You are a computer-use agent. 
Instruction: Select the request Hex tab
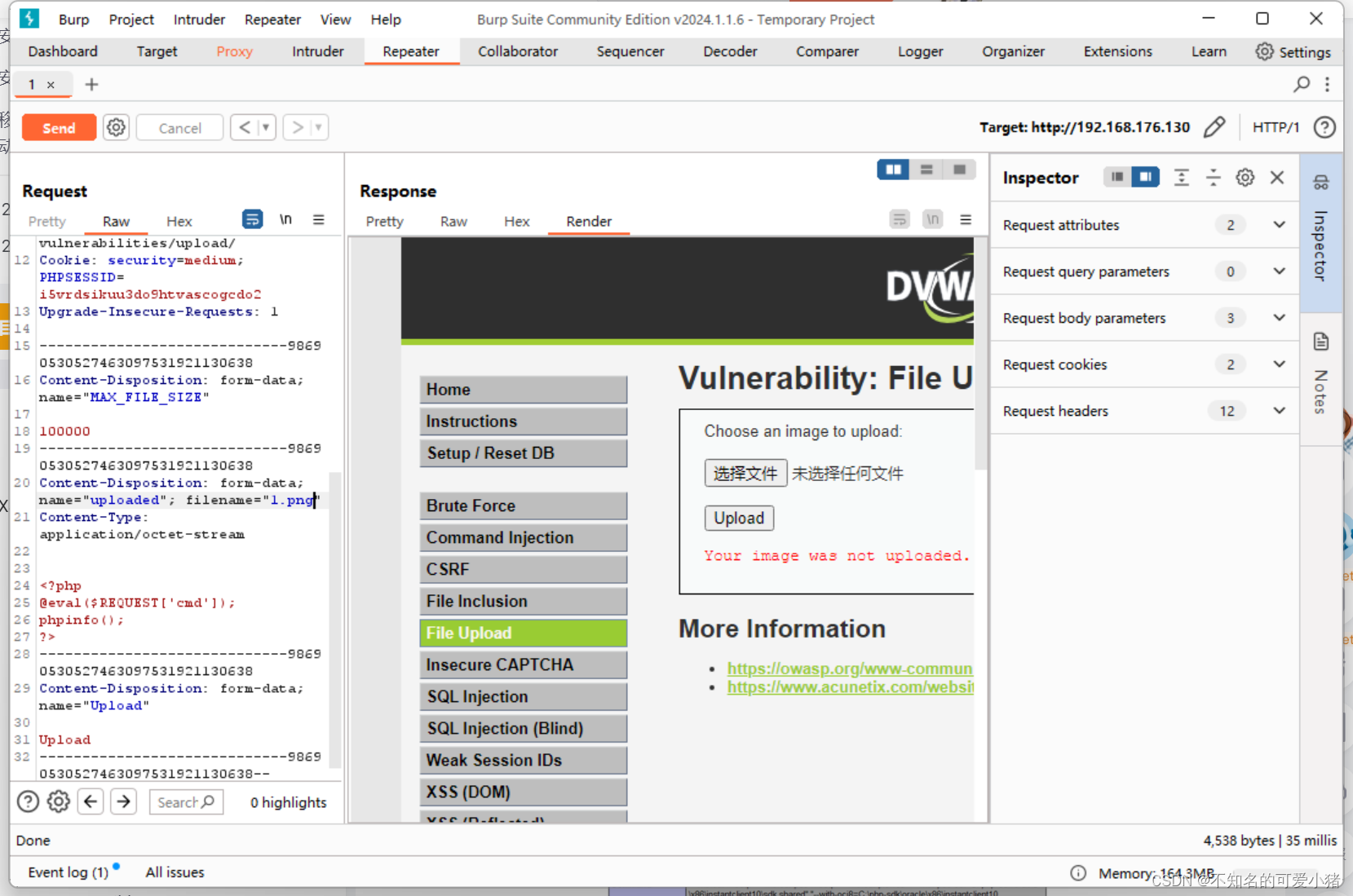(x=179, y=221)
